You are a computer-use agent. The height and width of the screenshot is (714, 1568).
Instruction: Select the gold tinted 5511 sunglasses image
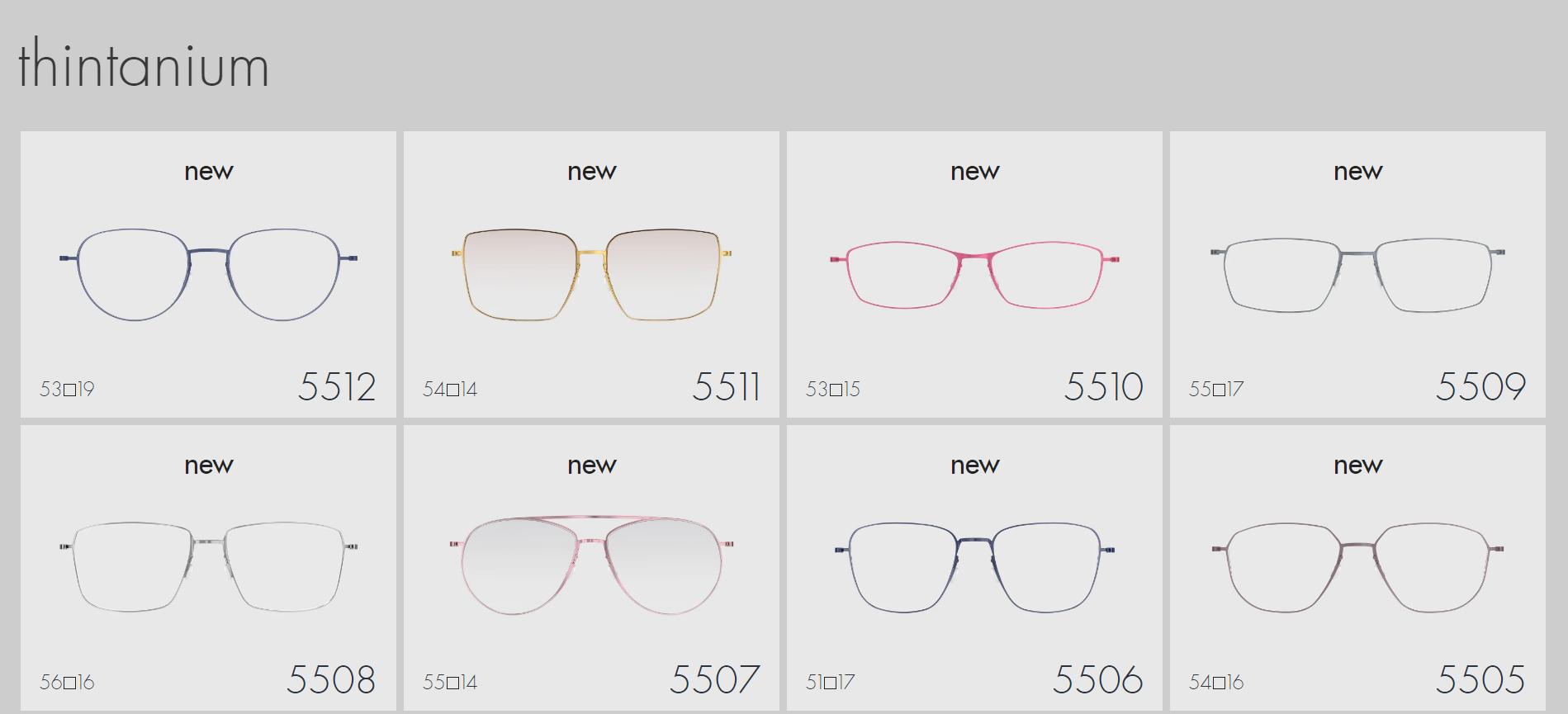click(x=591, y=275)
